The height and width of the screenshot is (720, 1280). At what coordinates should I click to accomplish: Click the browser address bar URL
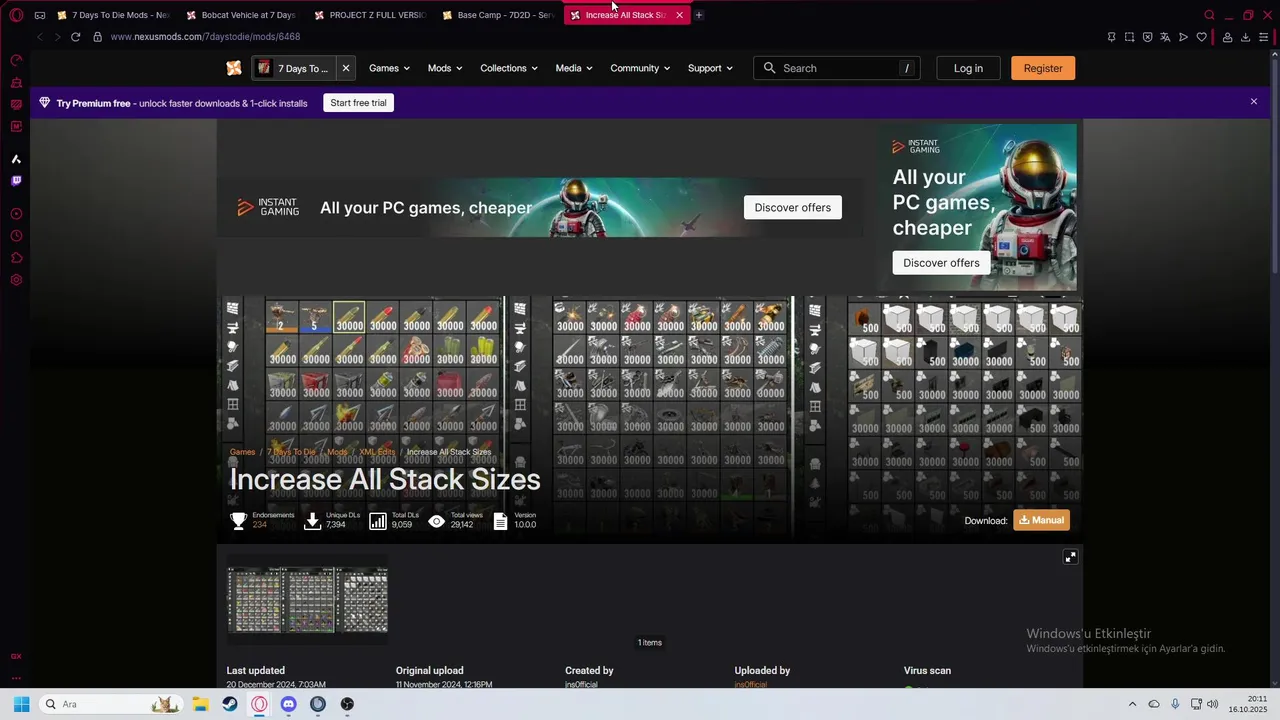(x=205, y=37)
